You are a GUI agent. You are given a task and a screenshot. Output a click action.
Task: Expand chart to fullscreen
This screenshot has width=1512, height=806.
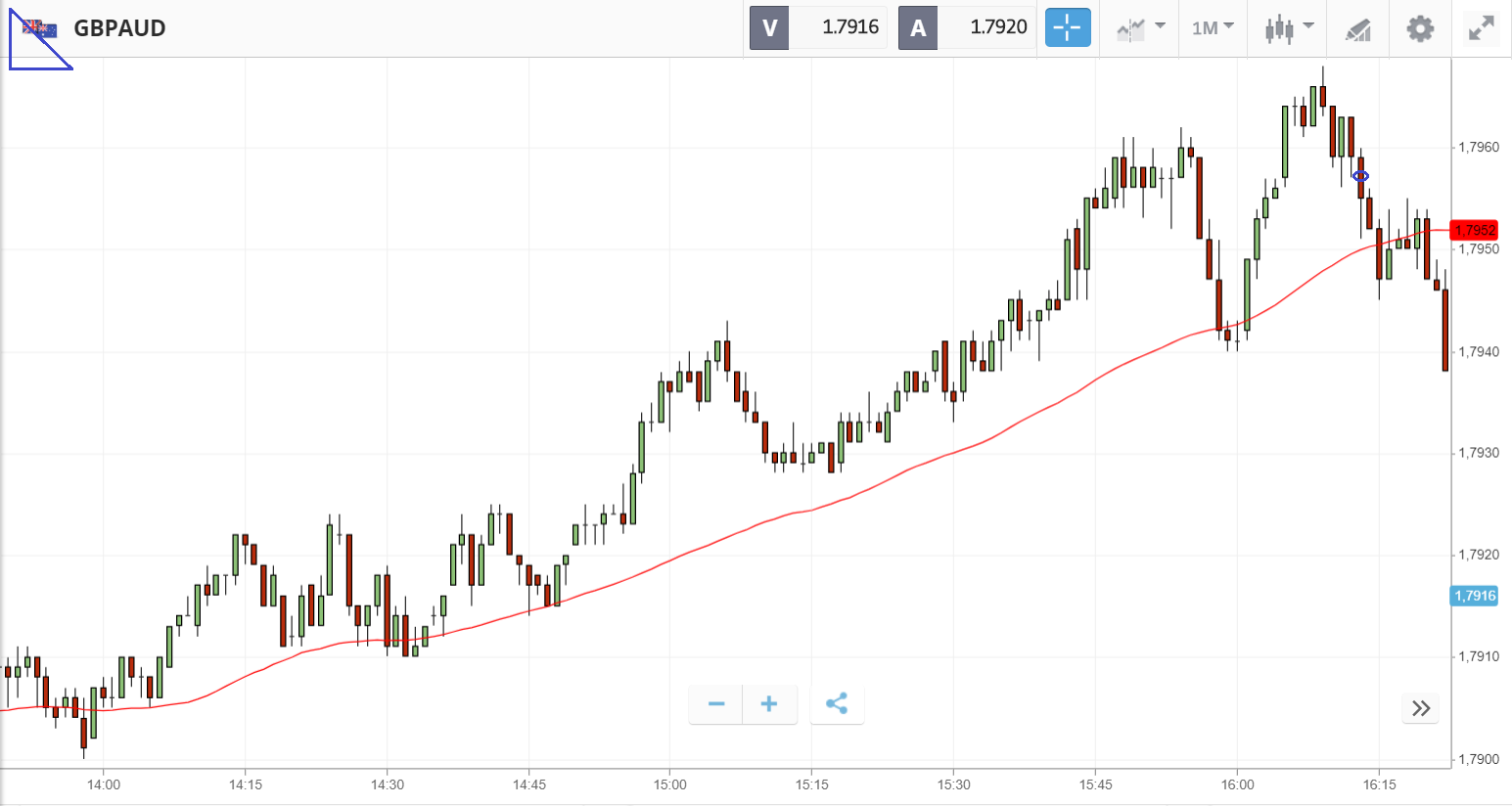click(1482, 28)
